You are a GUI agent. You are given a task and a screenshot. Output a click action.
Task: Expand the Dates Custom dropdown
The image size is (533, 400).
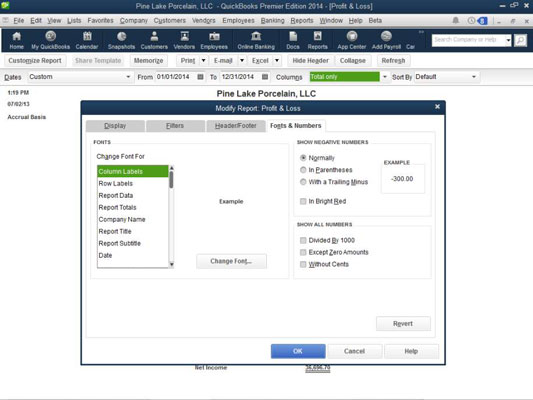(x=128, y=77)
